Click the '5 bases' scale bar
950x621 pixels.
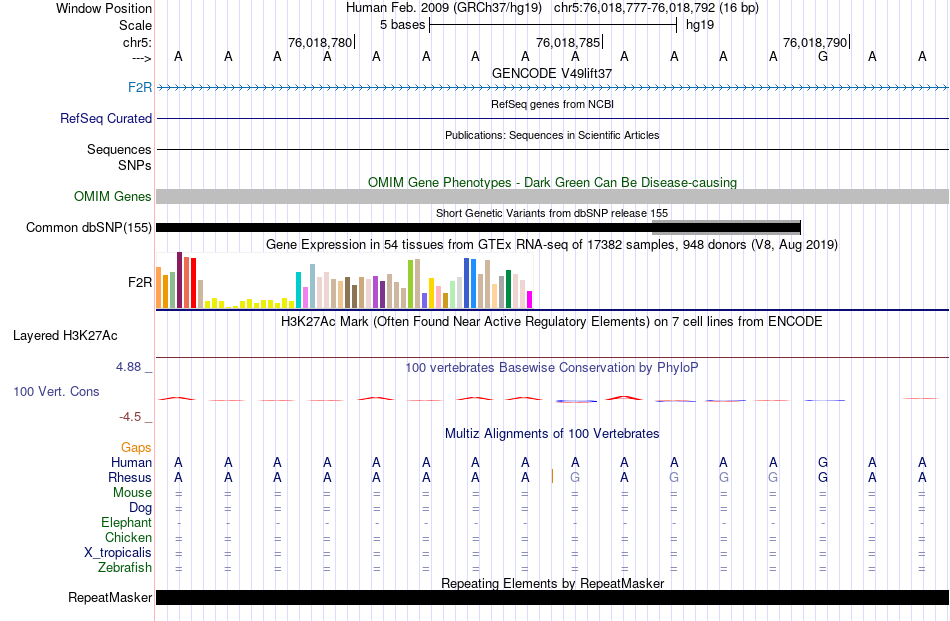[x=553, y=25]
